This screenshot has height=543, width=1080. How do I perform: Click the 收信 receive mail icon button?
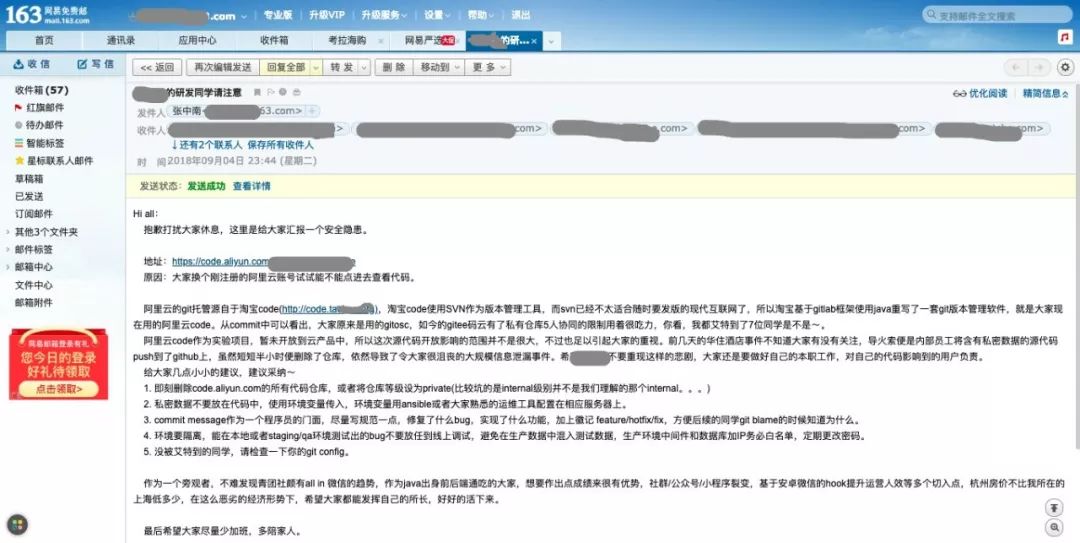32,64
